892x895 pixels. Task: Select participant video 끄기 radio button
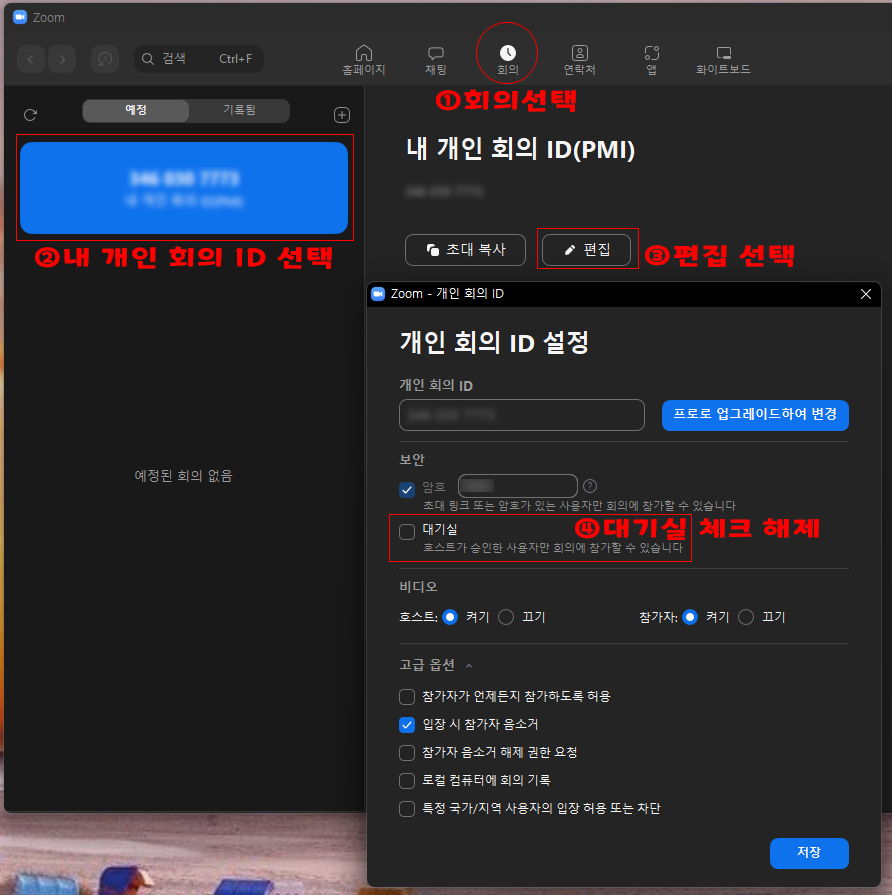pyautogui.click(x=746, y=617)
